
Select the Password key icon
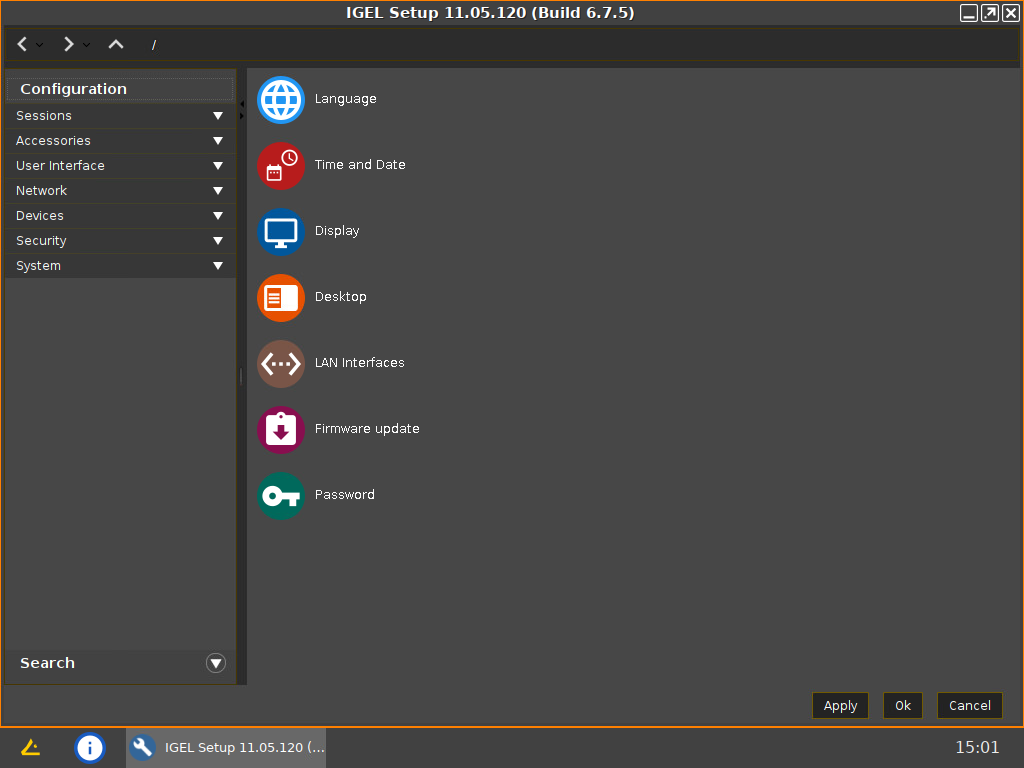[280, 495]
